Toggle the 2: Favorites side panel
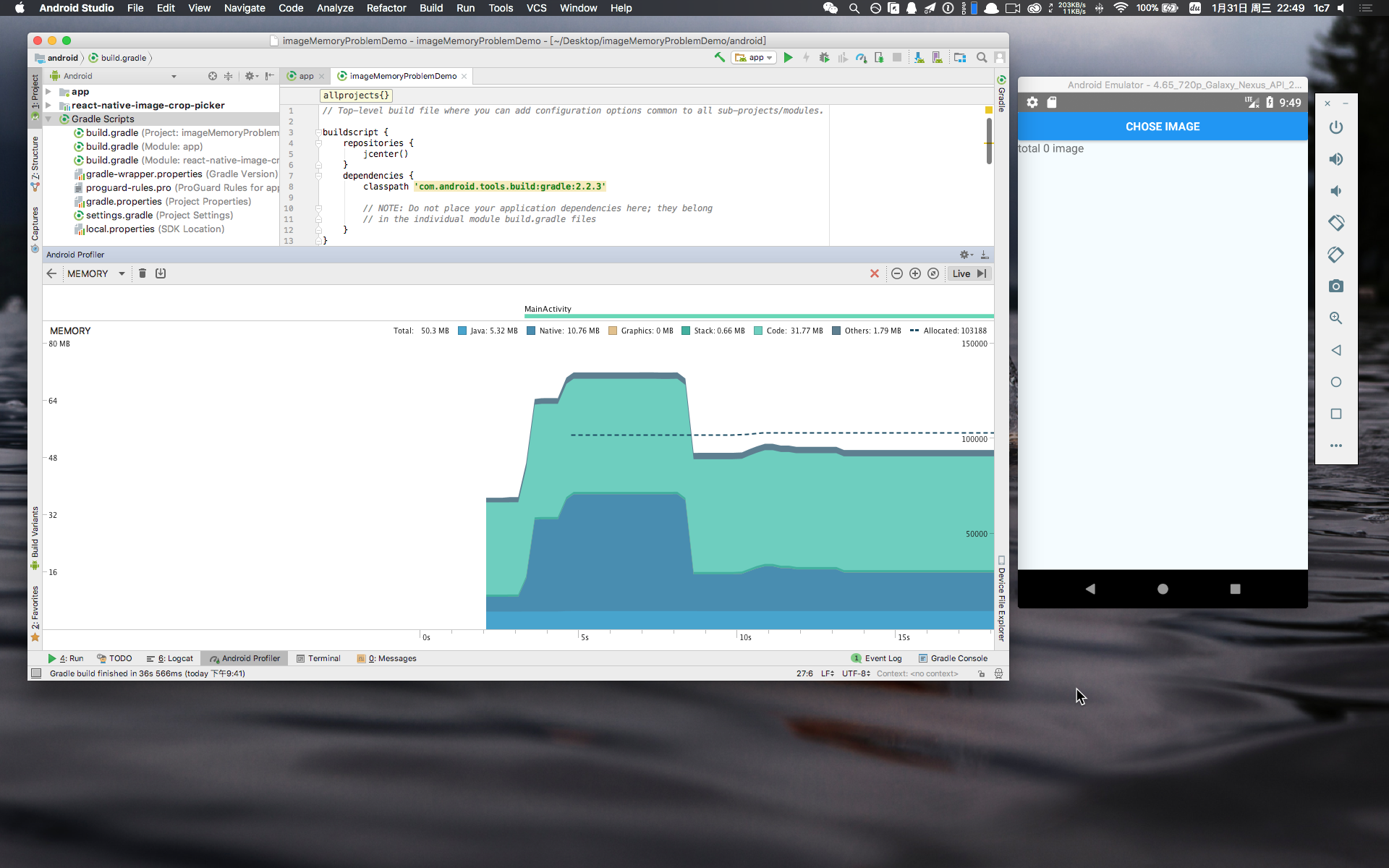This screenshot has width=1389, height=868. coord(35,613)
